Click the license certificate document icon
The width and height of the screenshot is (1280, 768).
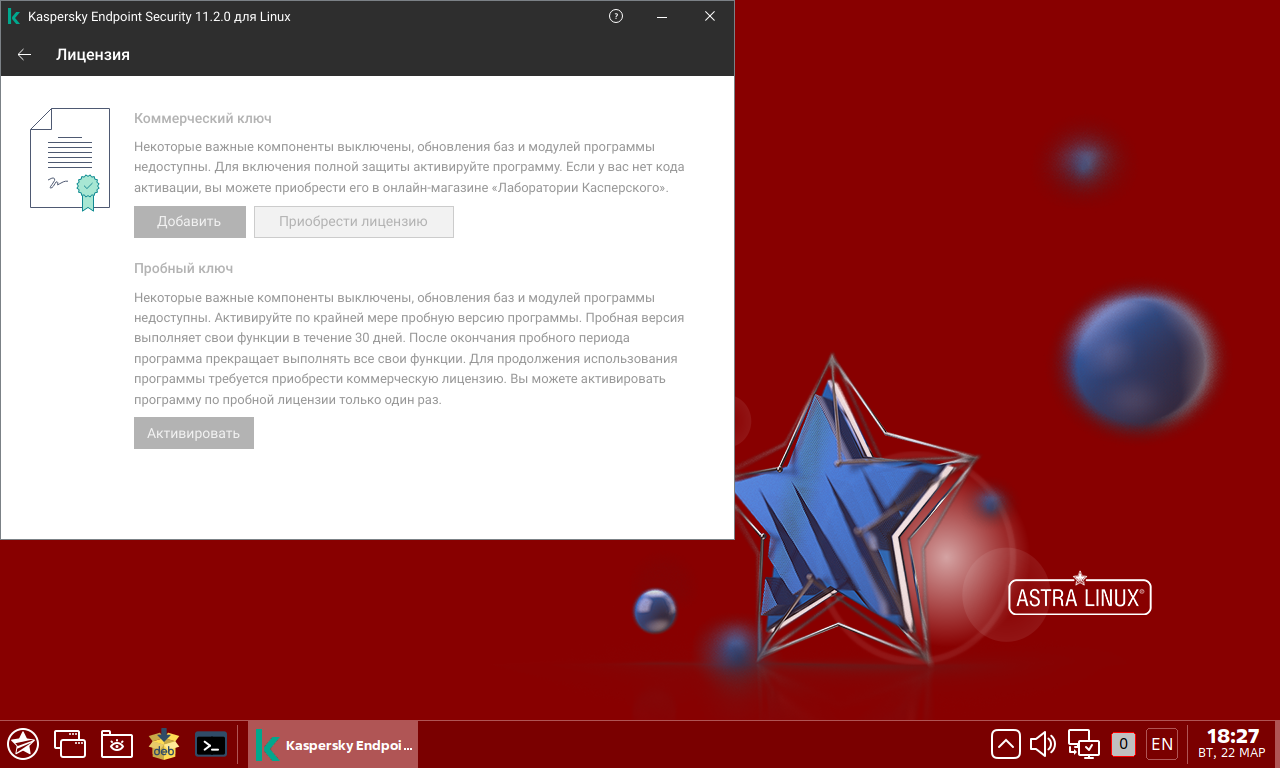click(70, 160)
